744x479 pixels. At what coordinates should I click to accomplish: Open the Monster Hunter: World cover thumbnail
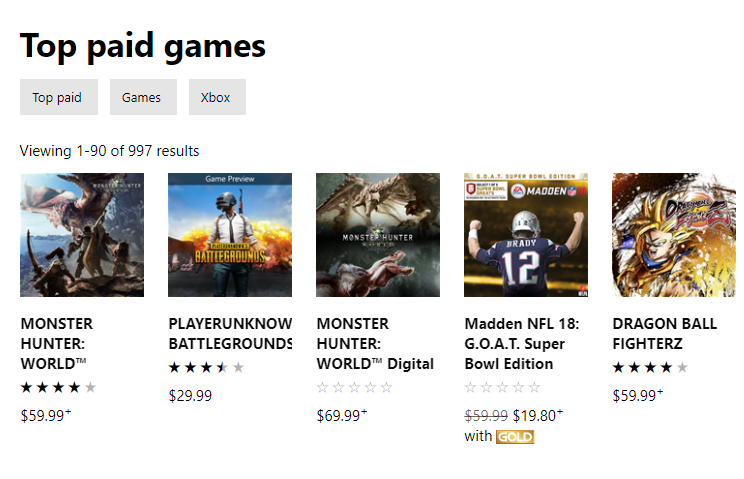click(82, 235)
